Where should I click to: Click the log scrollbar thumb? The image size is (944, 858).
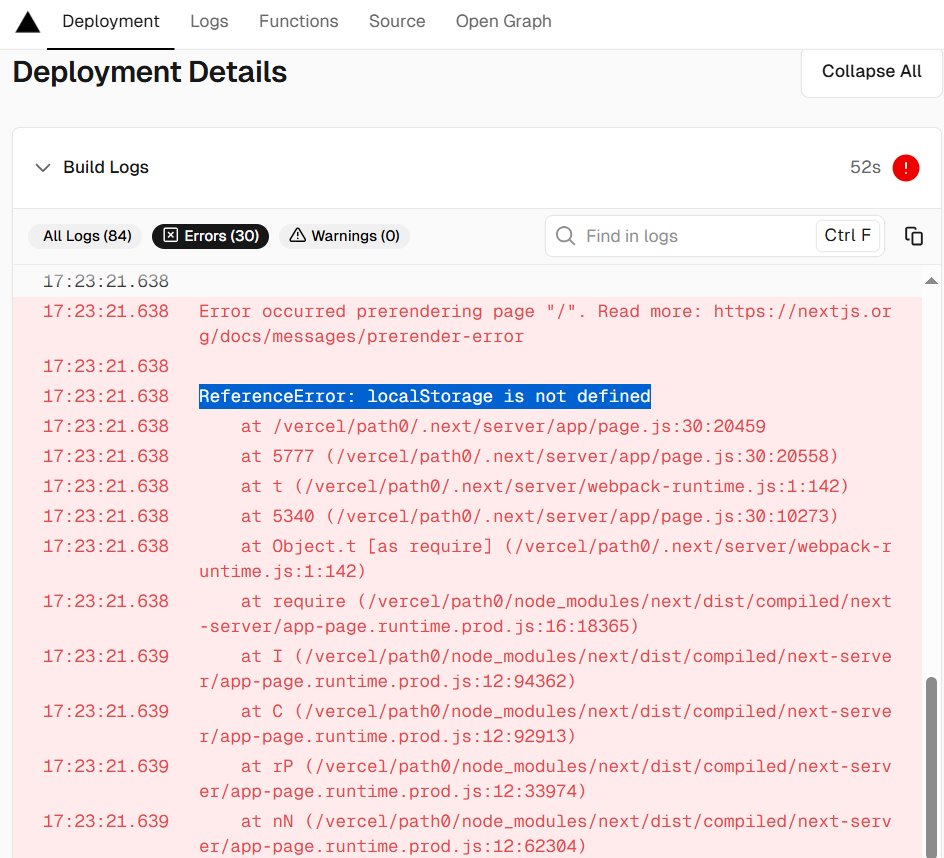pos(931,768)
